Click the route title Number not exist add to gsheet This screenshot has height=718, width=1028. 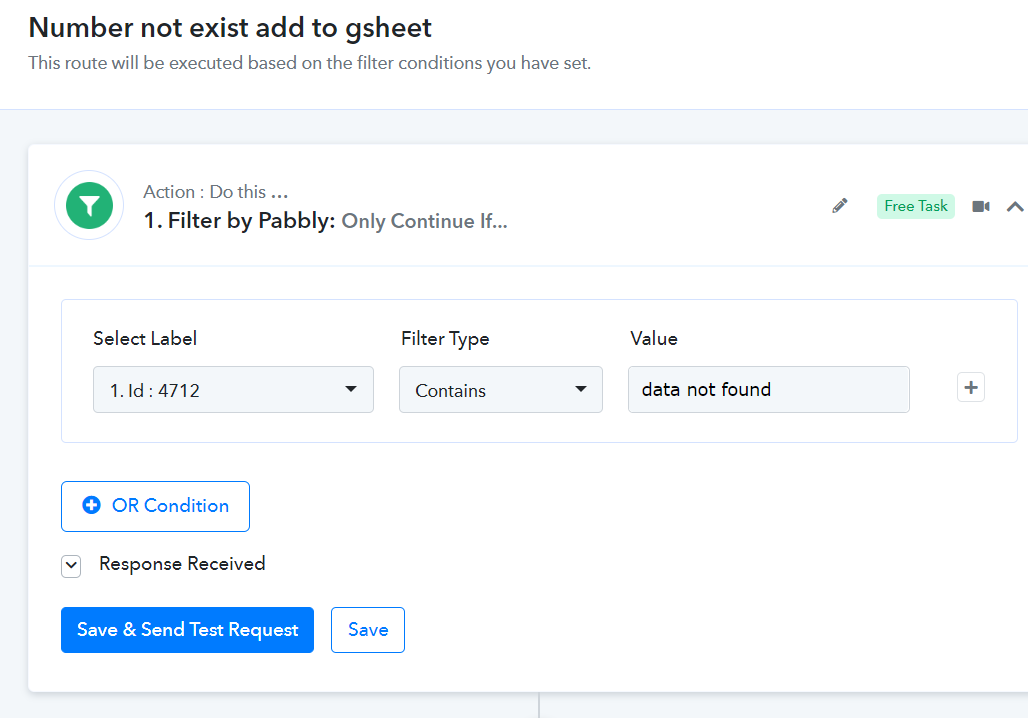pyautogui.click(x=230, y=28)
